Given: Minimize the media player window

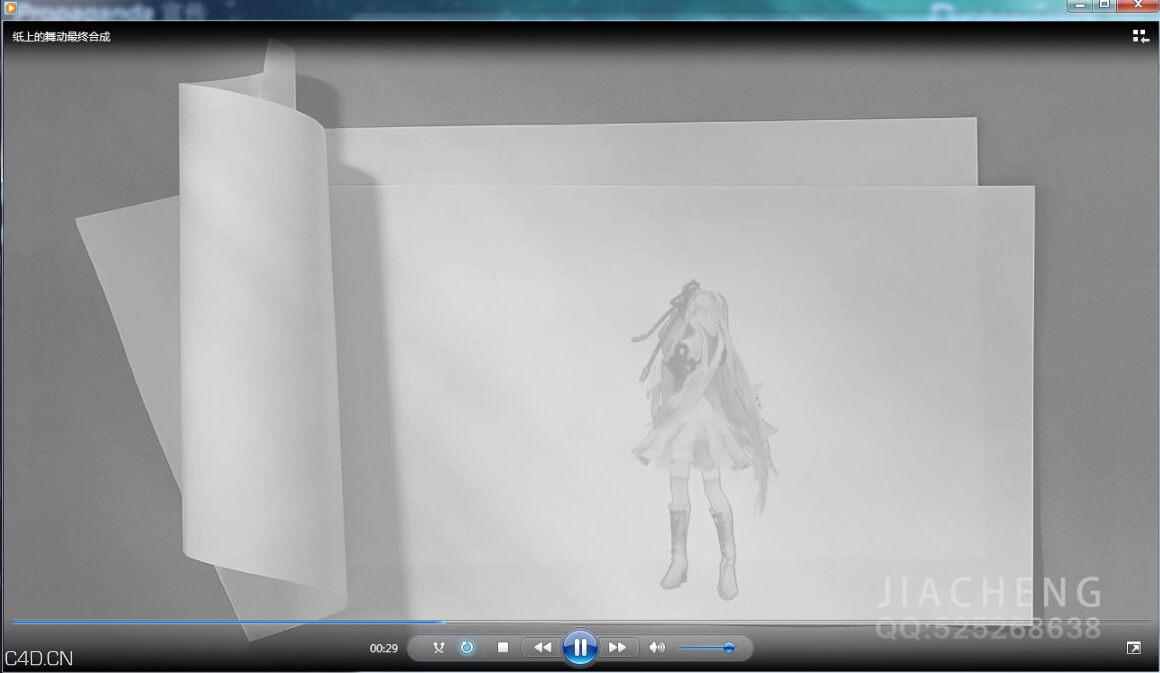Looking at the screenshot, I should [1080, 6].
